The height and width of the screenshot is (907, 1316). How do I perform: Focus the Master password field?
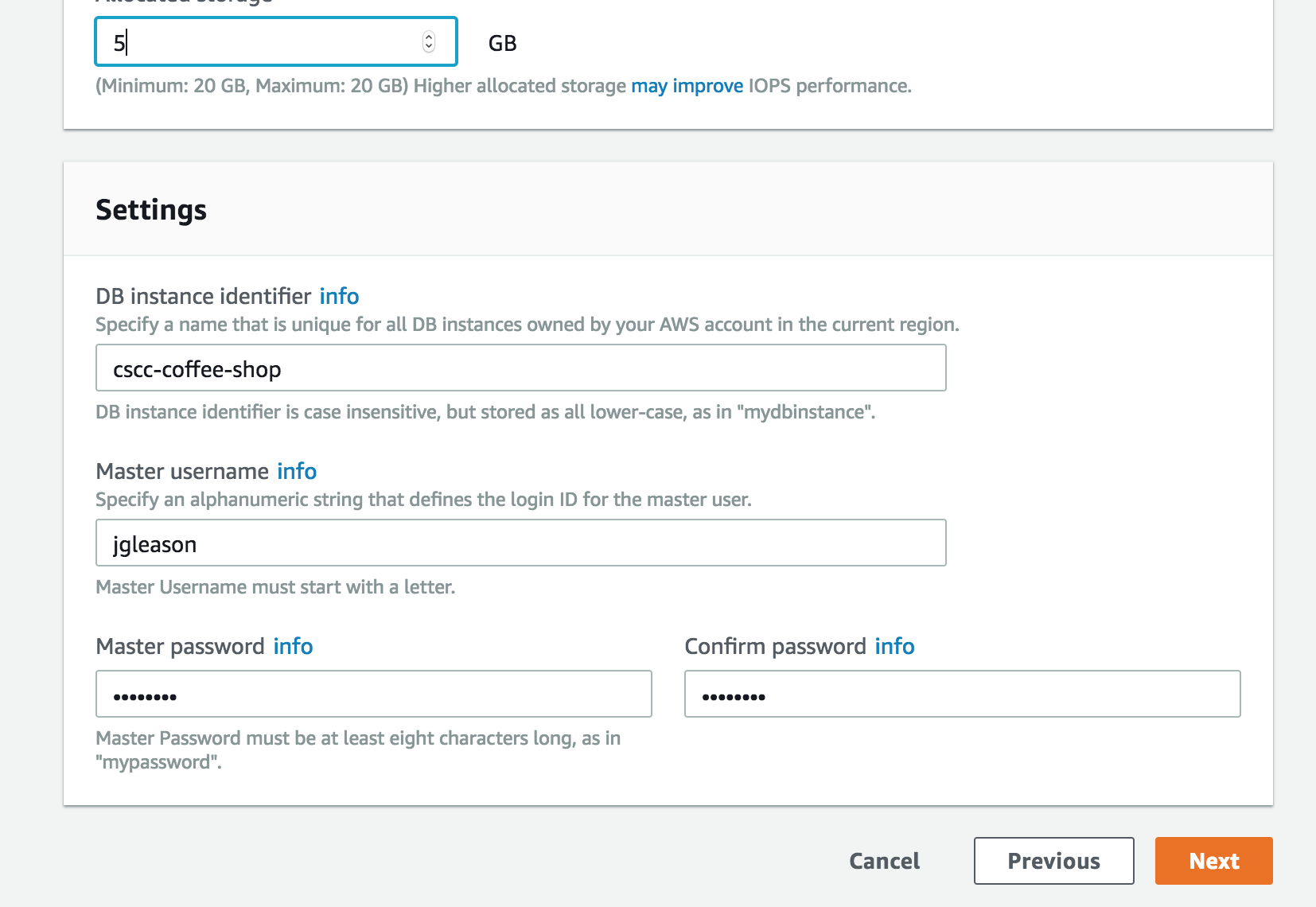373,695
